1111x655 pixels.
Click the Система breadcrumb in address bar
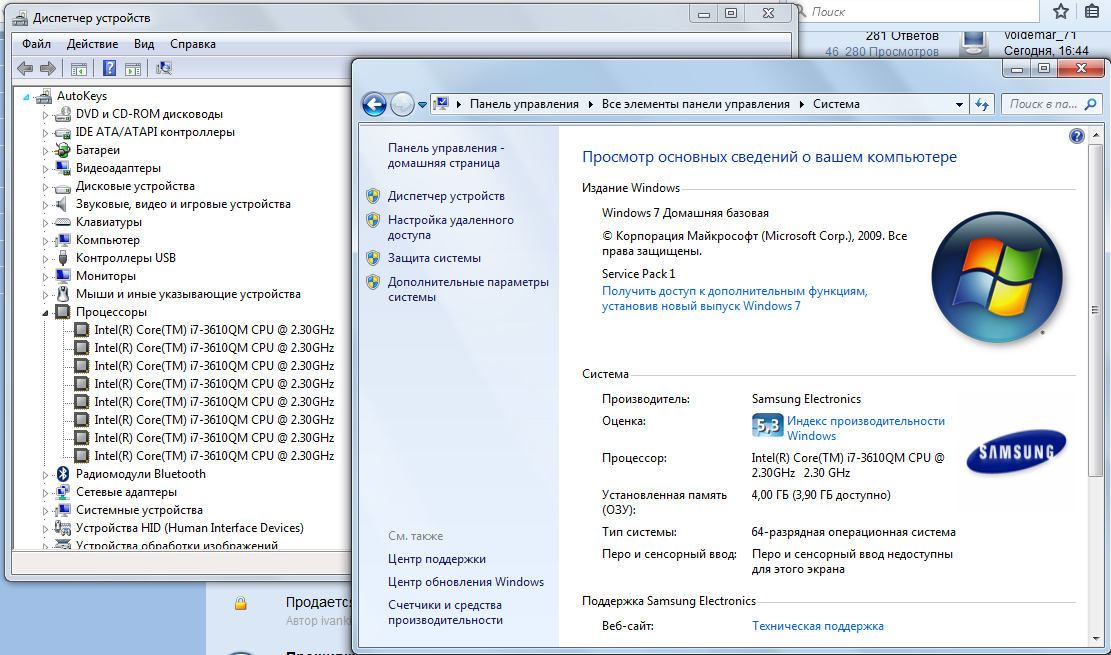click(836, 104)
